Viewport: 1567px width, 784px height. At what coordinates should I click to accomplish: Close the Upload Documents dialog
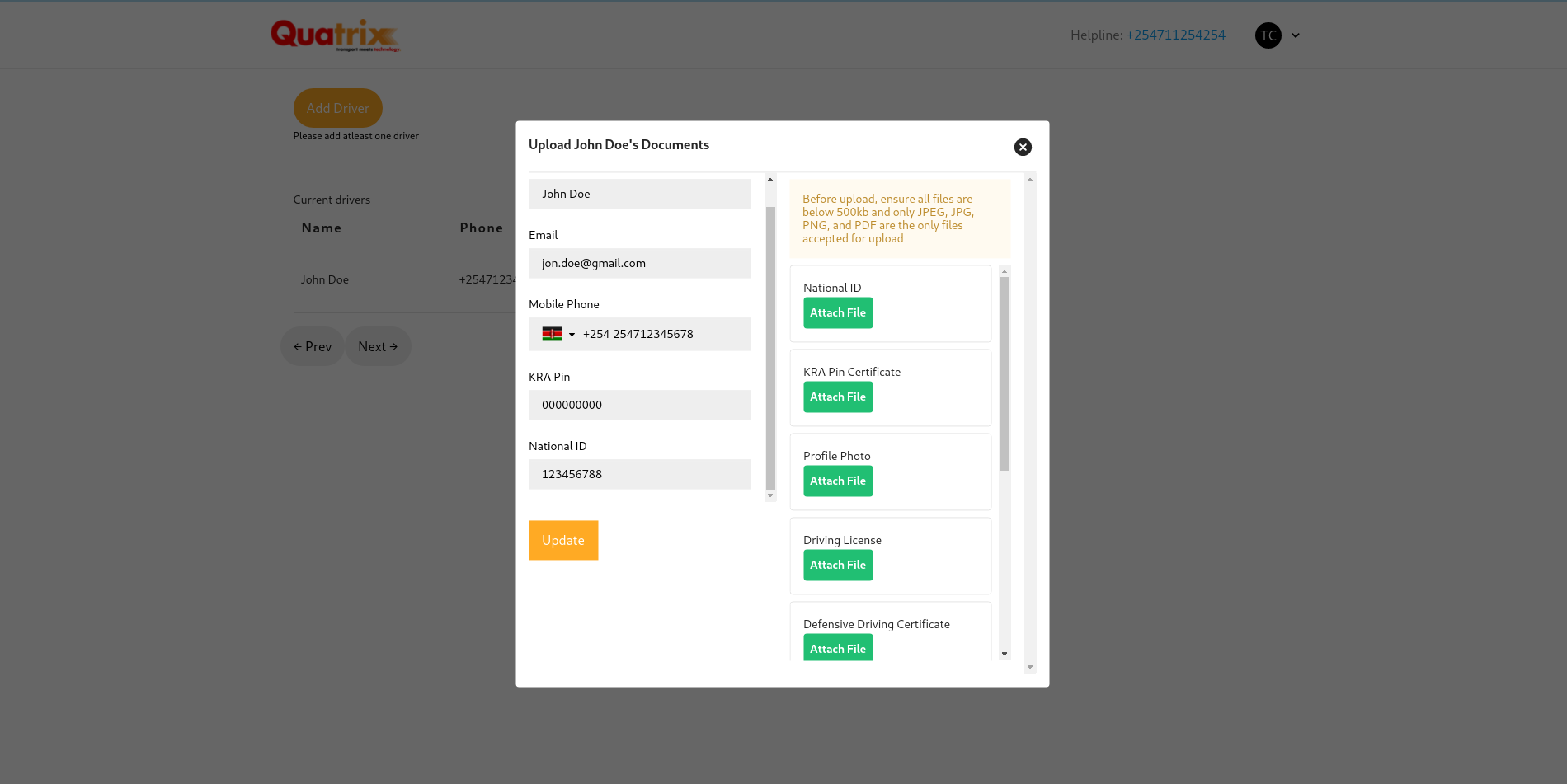(1023, 147)
